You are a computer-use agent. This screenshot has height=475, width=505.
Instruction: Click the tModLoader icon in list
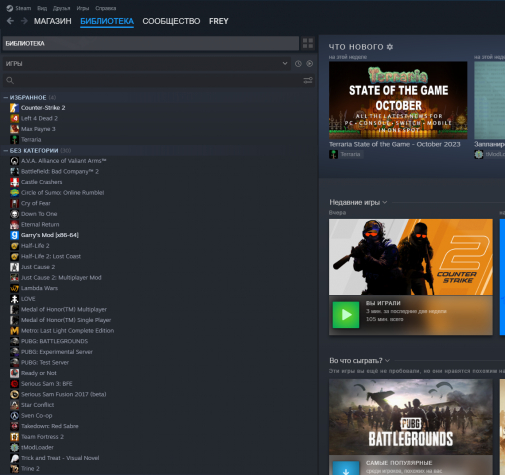14,447
